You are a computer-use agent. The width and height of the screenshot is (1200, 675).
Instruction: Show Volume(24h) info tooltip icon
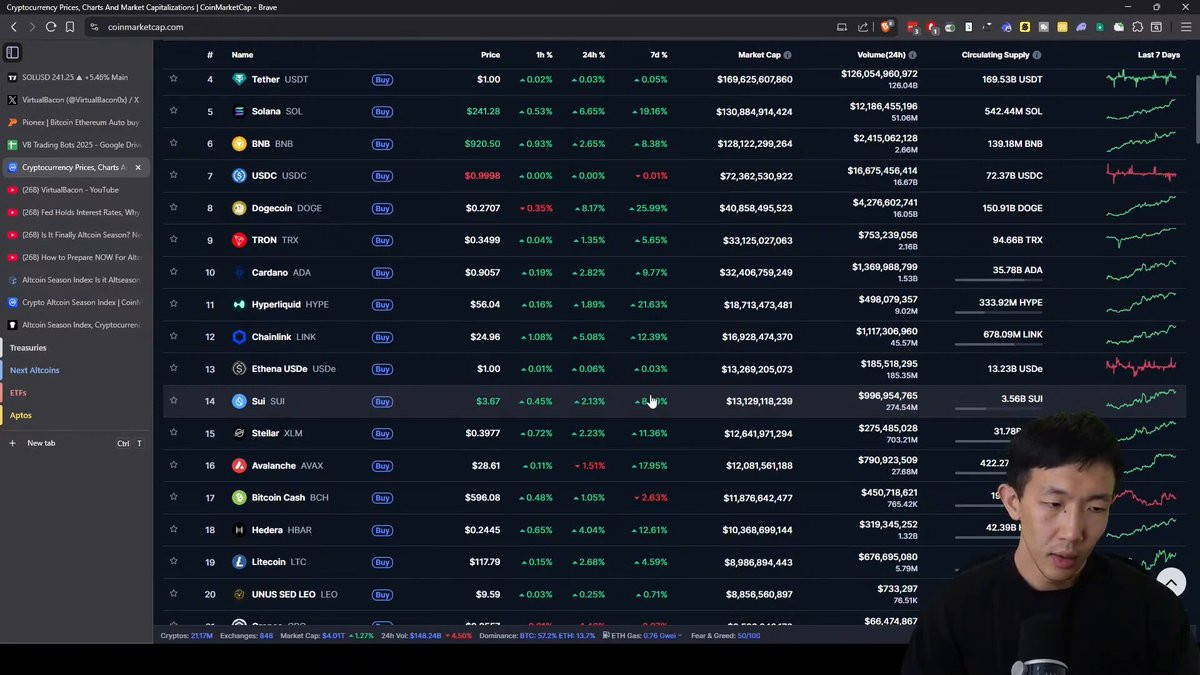coord(912,55)
